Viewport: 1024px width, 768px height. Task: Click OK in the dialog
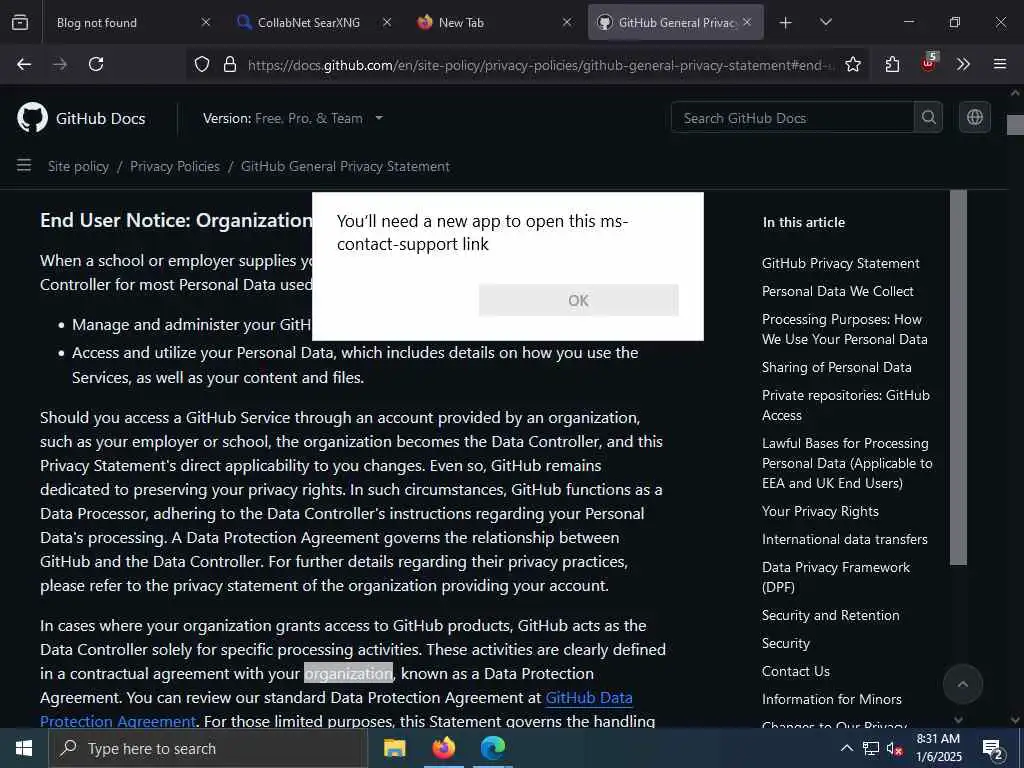579,300
